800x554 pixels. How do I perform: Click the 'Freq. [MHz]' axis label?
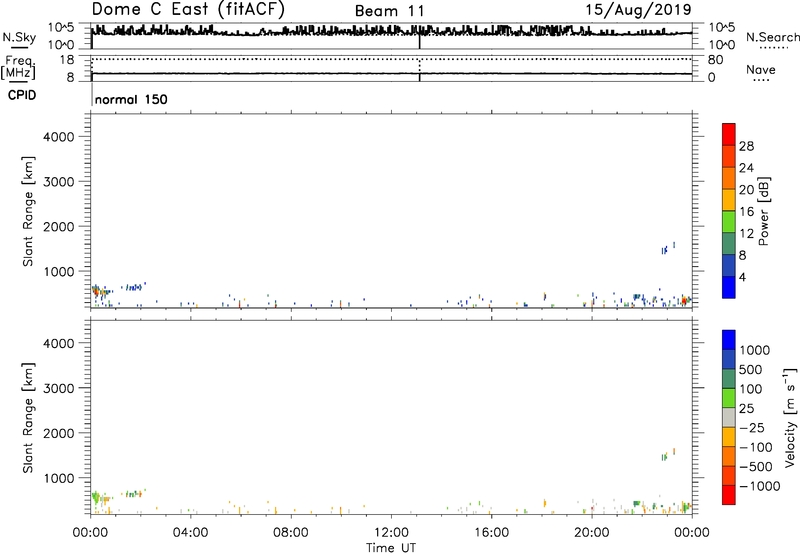(x=19, y=67)
